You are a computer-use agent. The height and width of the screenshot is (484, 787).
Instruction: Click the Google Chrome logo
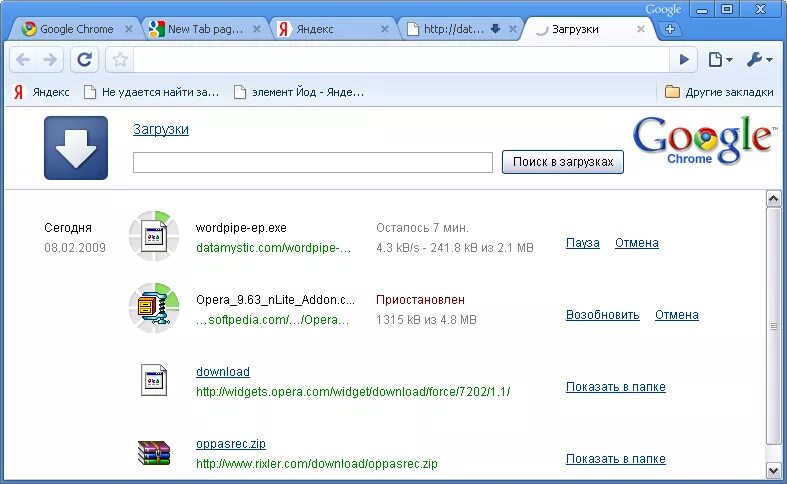[x=703, y=140]
